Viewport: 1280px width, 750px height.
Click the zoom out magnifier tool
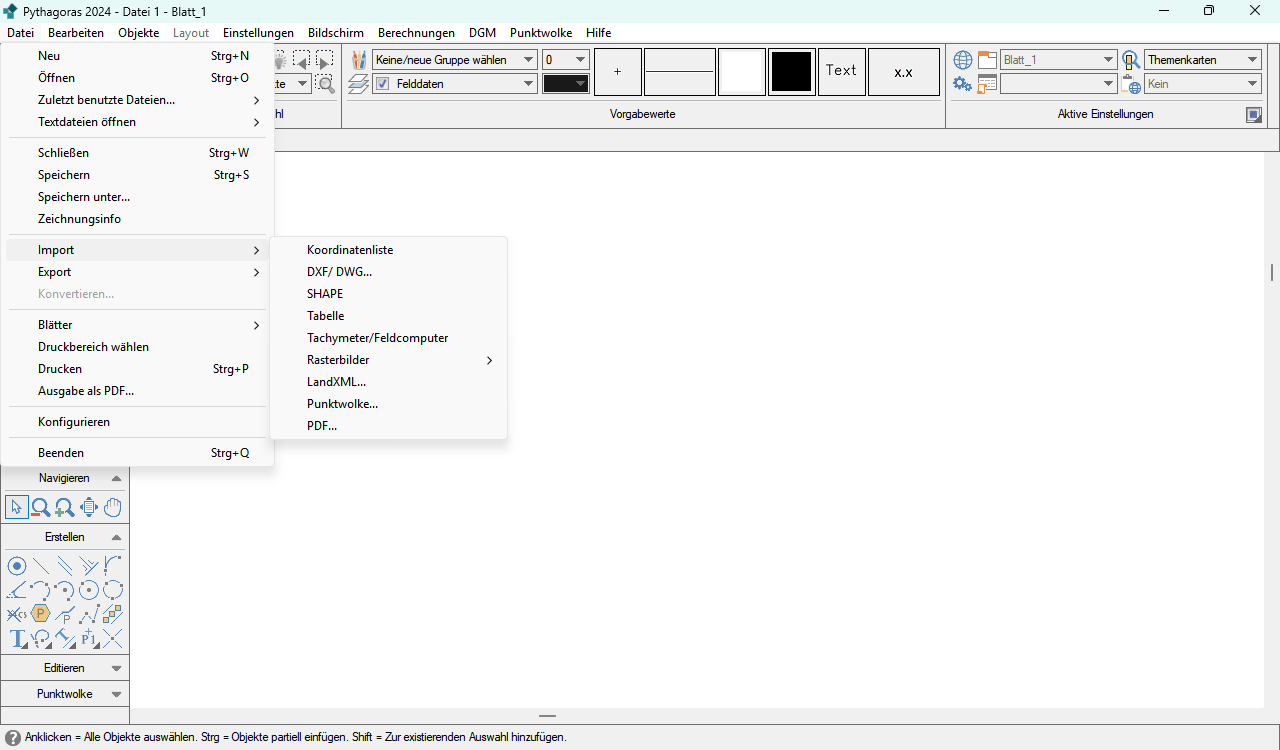pyautogui.click(x=41, y=507)
